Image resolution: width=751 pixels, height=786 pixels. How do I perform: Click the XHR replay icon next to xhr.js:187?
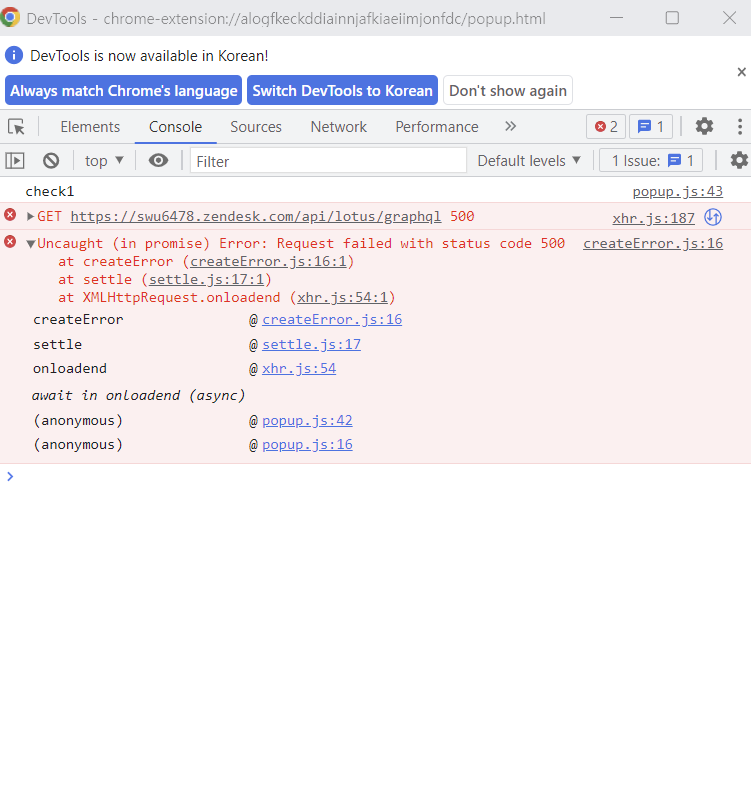(713, 218)
